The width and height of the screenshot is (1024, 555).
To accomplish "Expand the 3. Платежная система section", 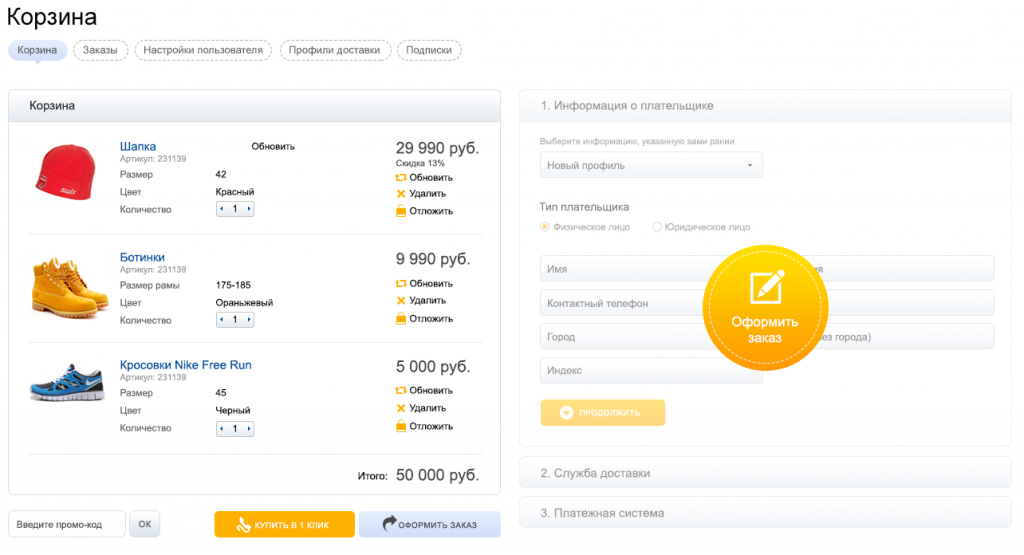I will (x=765, y=513).
